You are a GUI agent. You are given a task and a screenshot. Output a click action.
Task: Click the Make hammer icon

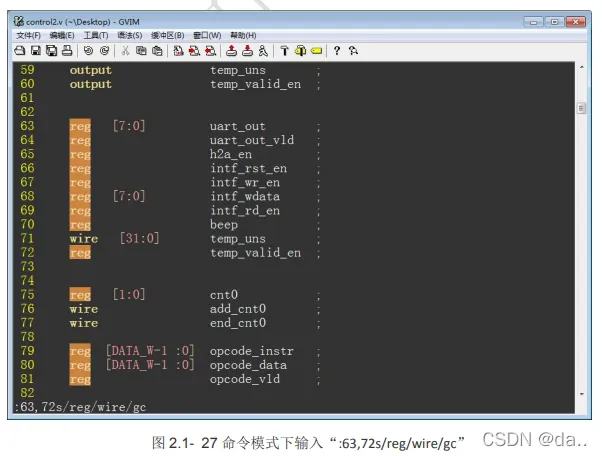pyautogui.click(x=284, y=51)
